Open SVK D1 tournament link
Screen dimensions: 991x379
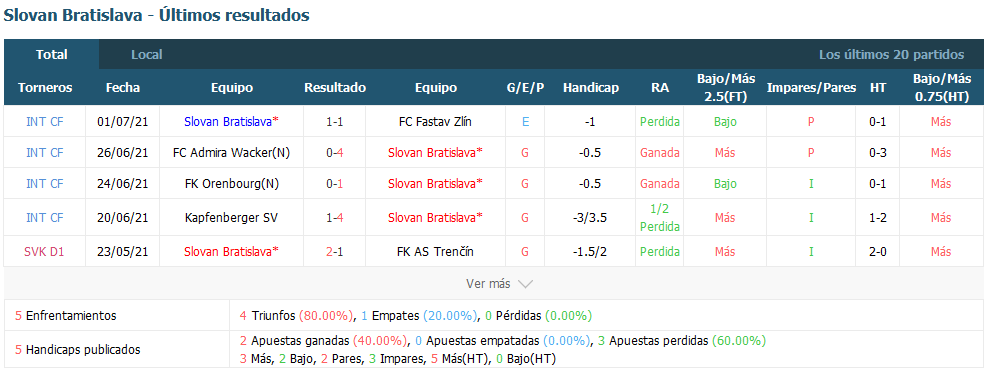44,251
